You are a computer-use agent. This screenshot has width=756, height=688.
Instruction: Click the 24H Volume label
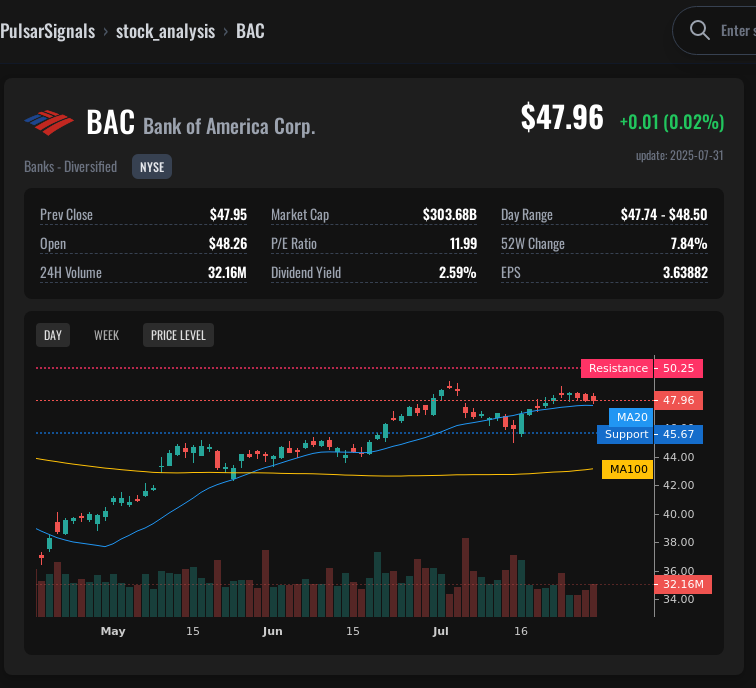tap(71, 273)
